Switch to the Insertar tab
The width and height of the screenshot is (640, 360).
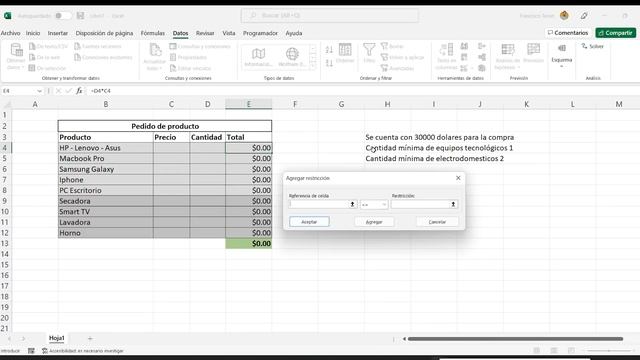(x=58, y=33)
